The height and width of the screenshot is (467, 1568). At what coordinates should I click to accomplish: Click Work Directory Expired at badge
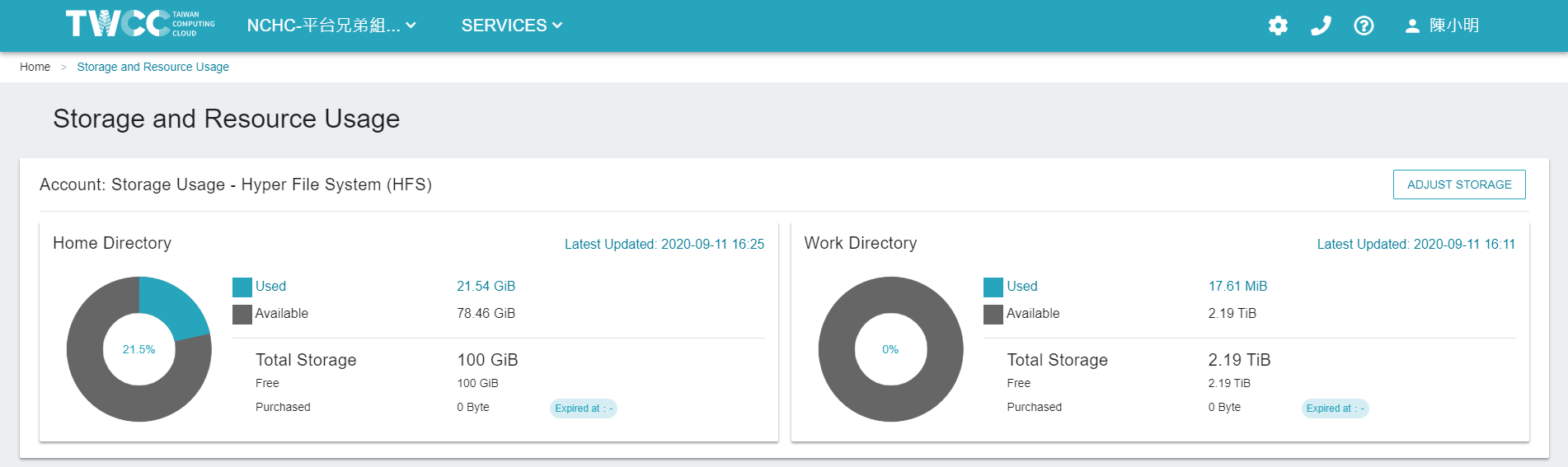(1336, 409)
